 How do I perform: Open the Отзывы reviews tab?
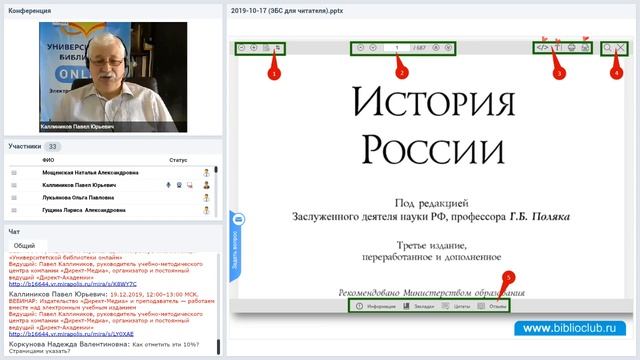(492, 306)
